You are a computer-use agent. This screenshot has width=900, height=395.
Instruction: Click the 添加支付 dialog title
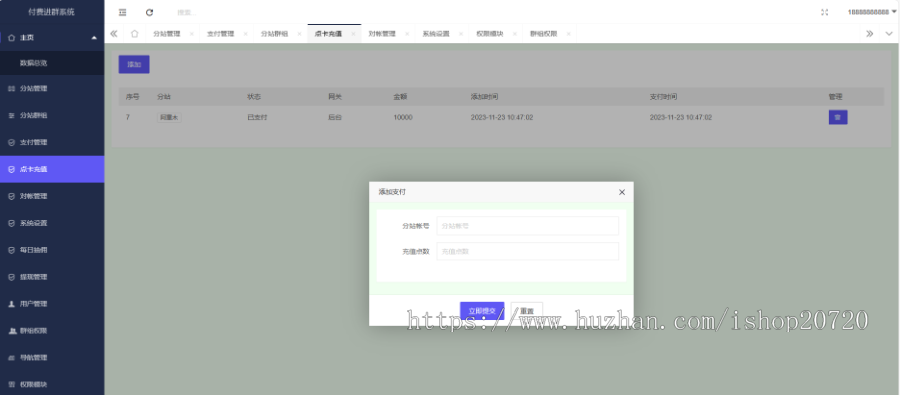click(x=392, y=192)
